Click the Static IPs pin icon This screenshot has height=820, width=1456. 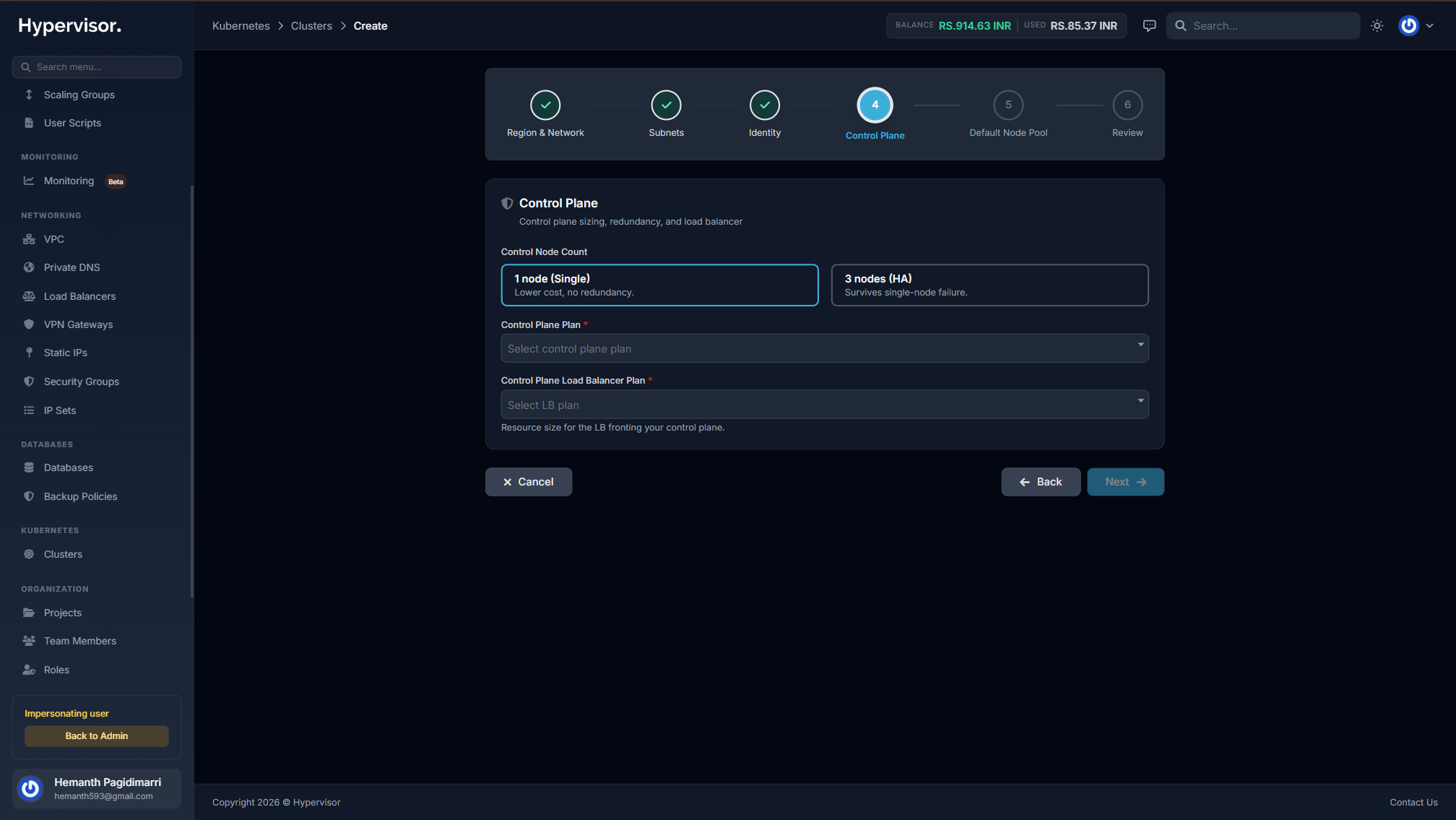[x=29, y=353]
